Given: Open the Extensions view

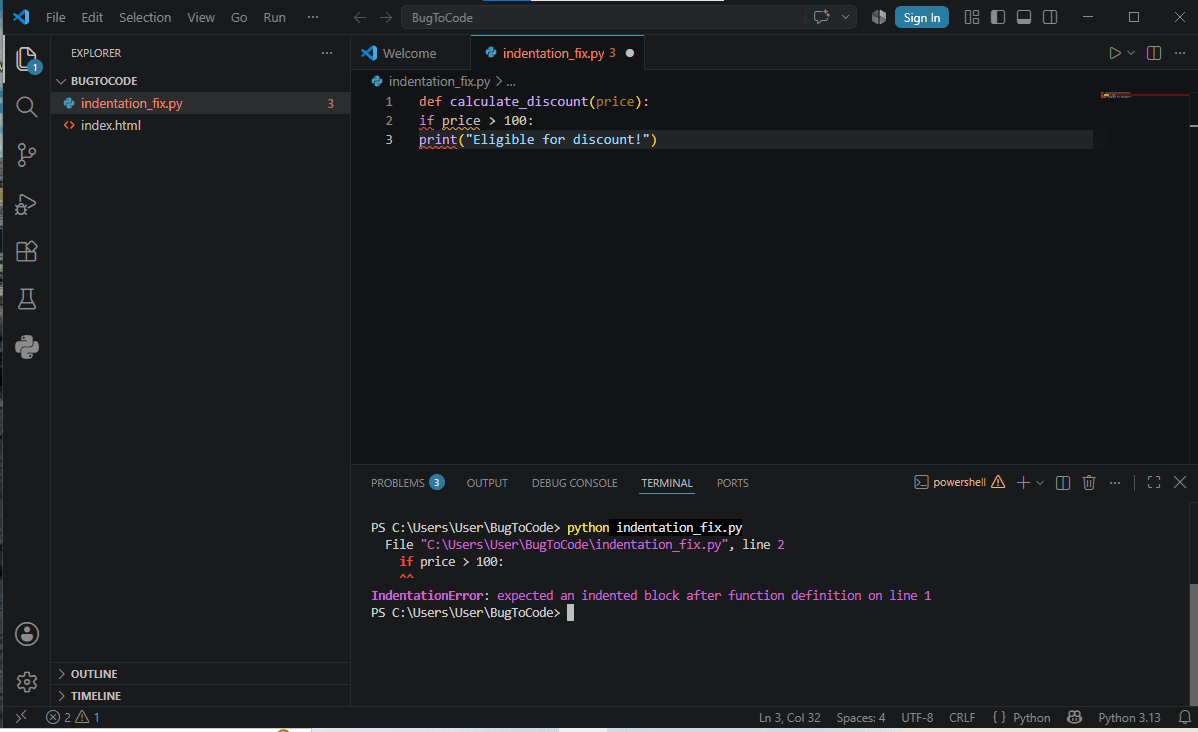Looking at the screenshot, I should coord(27,251).
